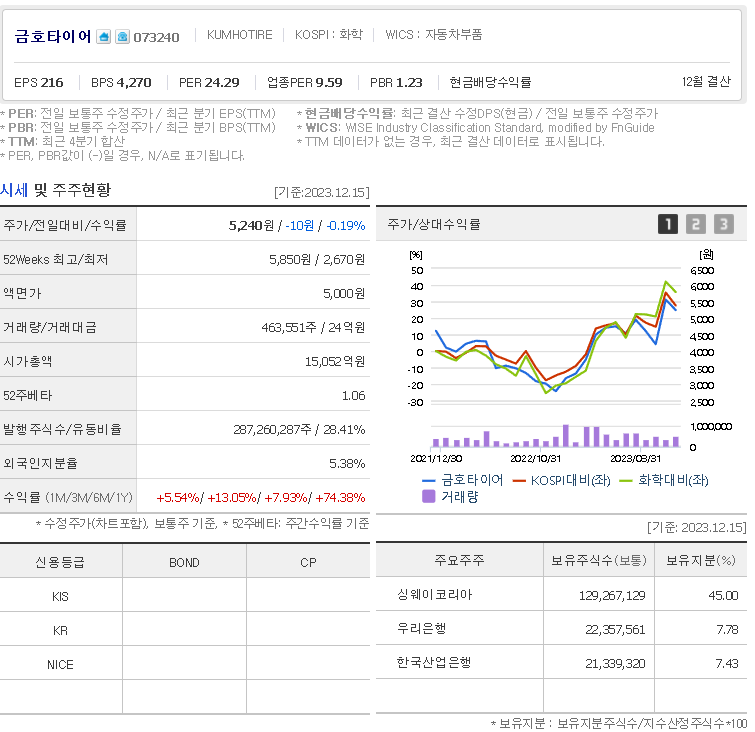
Task: Click the EPS 216 value
Action: coord(39,82)
